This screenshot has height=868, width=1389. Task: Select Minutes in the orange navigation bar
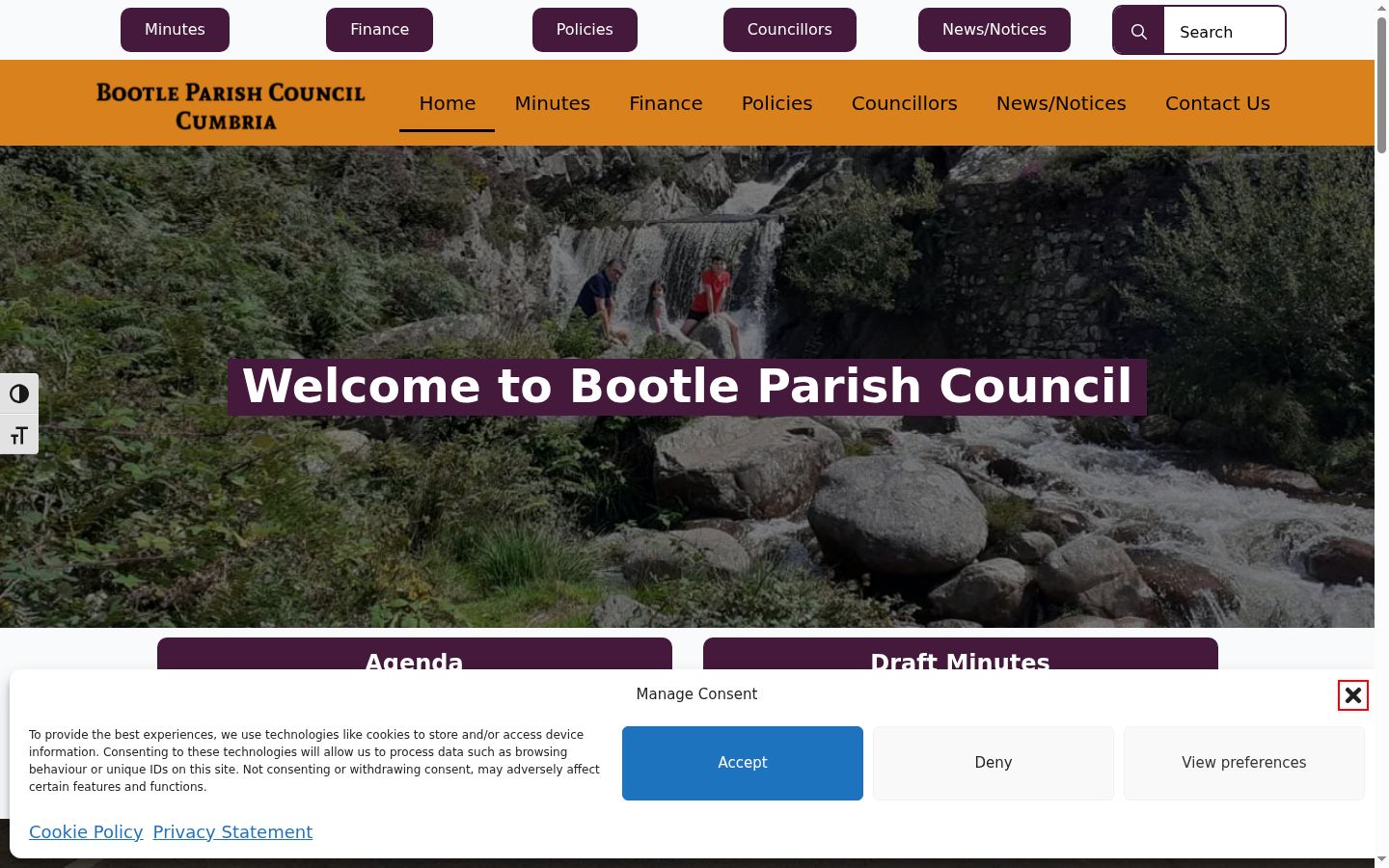click(x=553, y=103)
